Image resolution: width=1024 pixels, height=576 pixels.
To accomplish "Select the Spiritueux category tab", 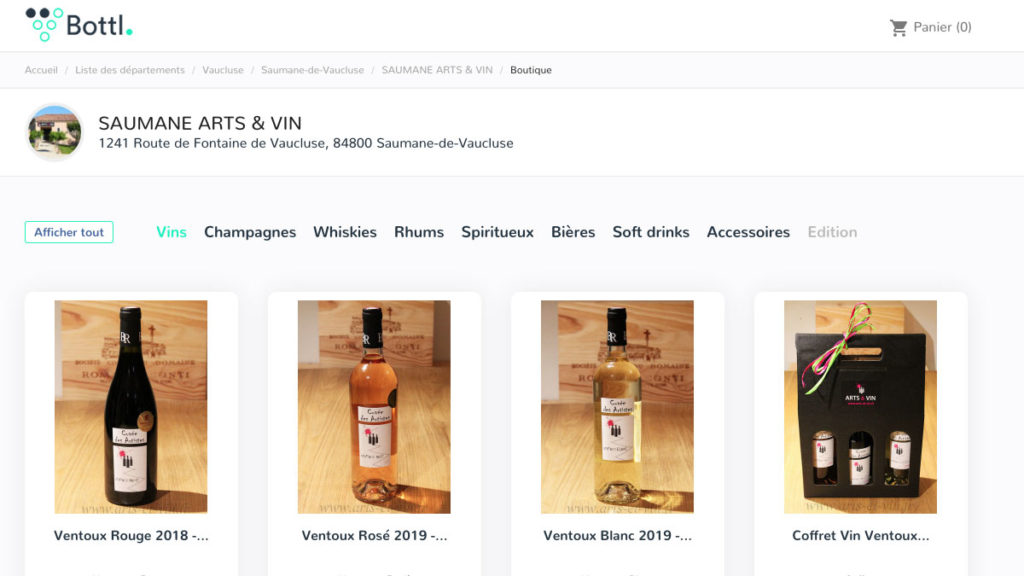I will 497,232.
